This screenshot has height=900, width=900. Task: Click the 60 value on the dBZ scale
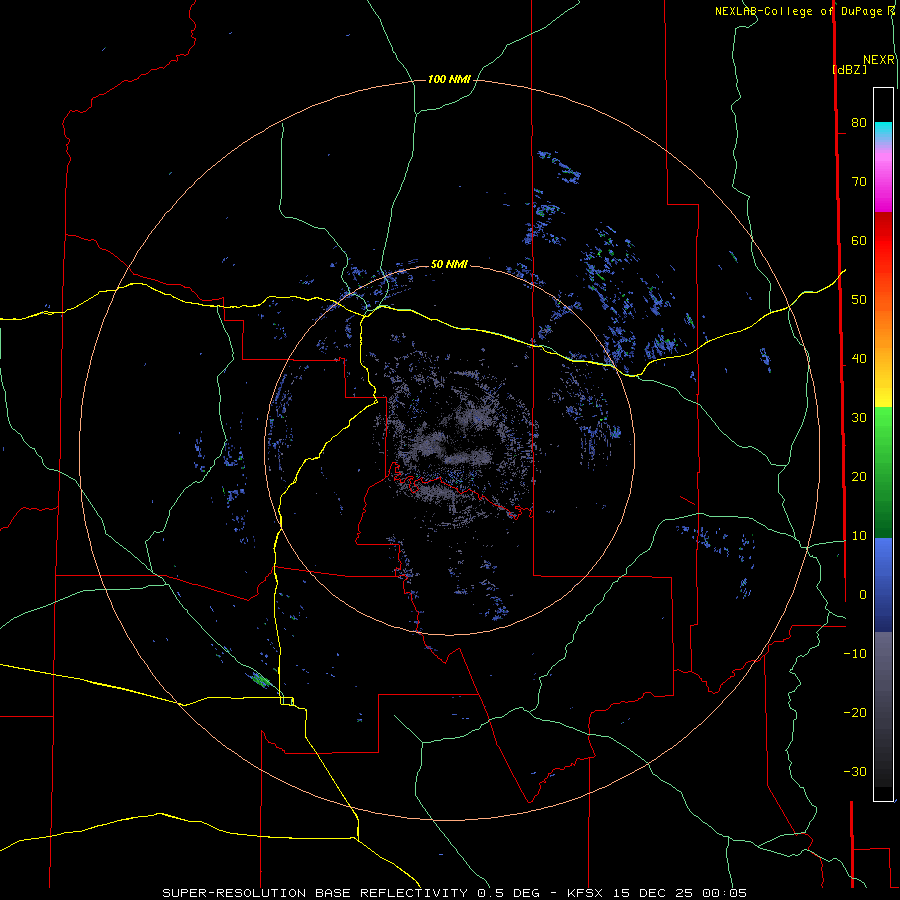coord(859,241)
